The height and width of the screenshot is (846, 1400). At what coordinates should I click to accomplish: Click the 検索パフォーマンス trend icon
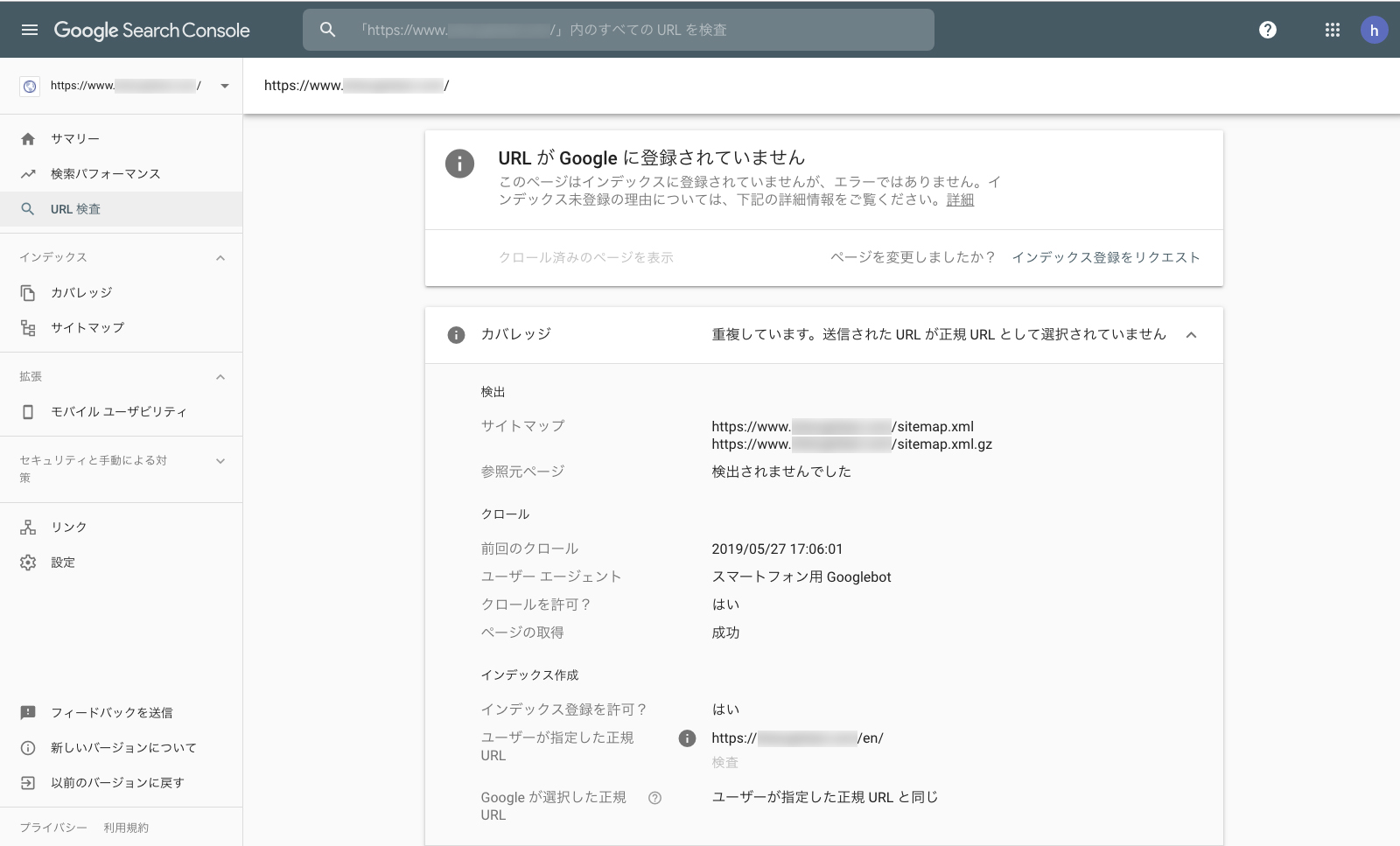[28, 174]
